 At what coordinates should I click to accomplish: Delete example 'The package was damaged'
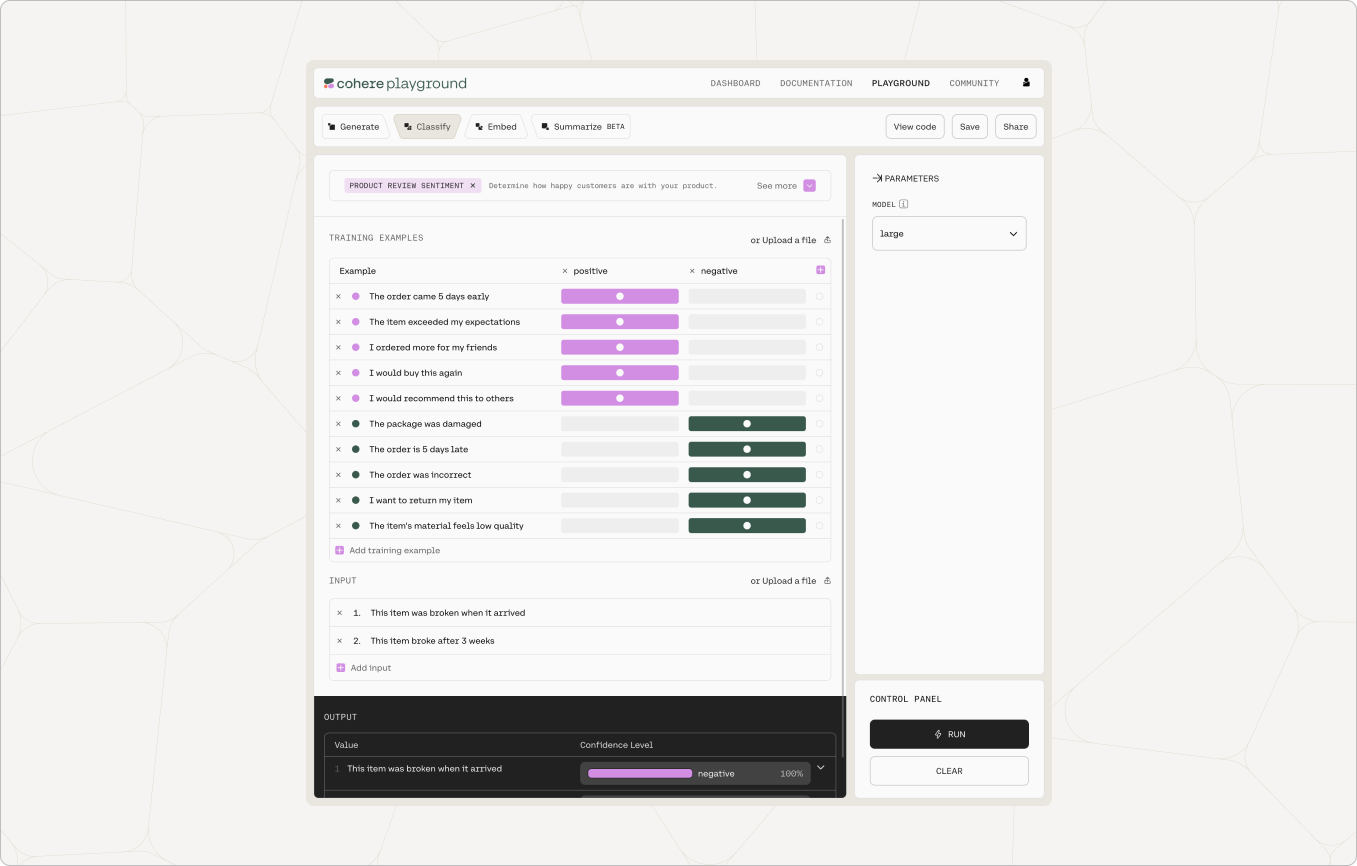point(338,424)
